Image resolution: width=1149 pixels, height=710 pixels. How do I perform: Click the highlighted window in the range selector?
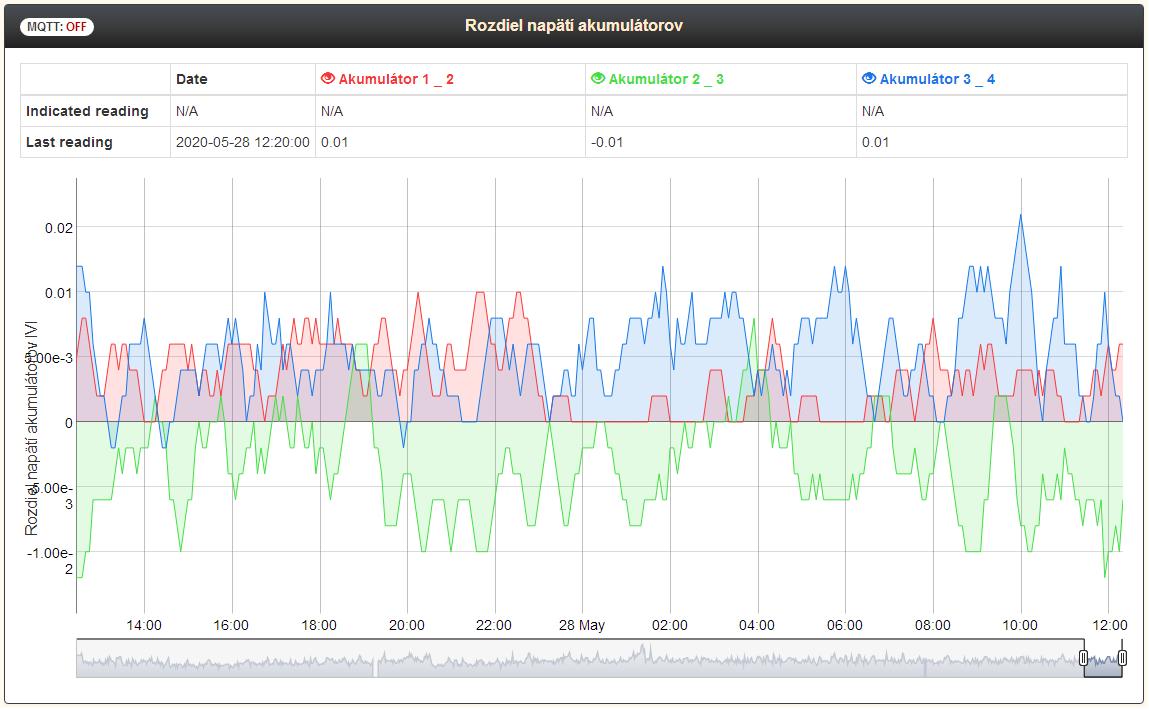coord(1103,660)
